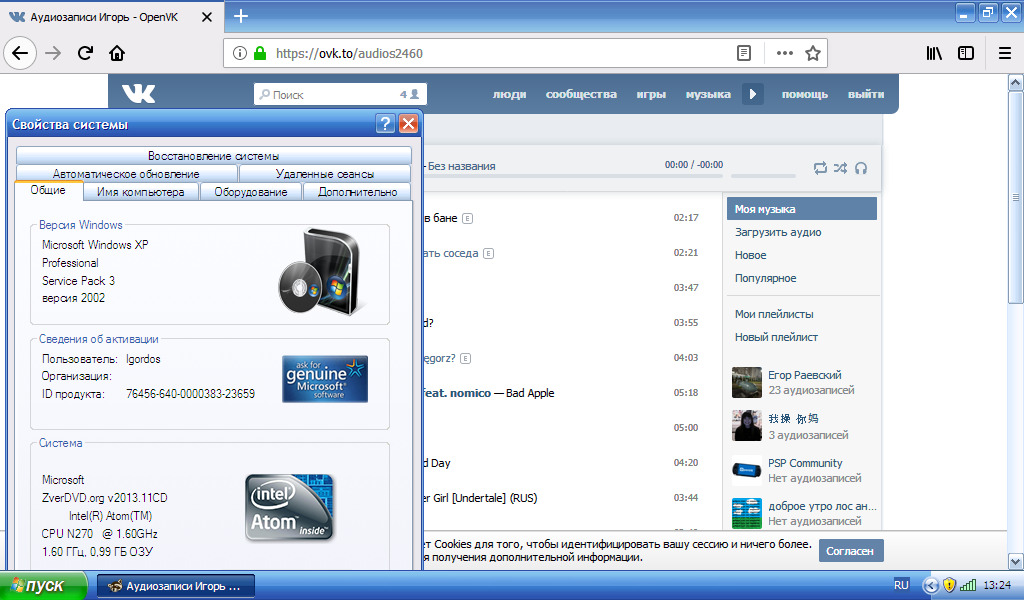Switch to Удаленные сеансы tab

[325, 174]
